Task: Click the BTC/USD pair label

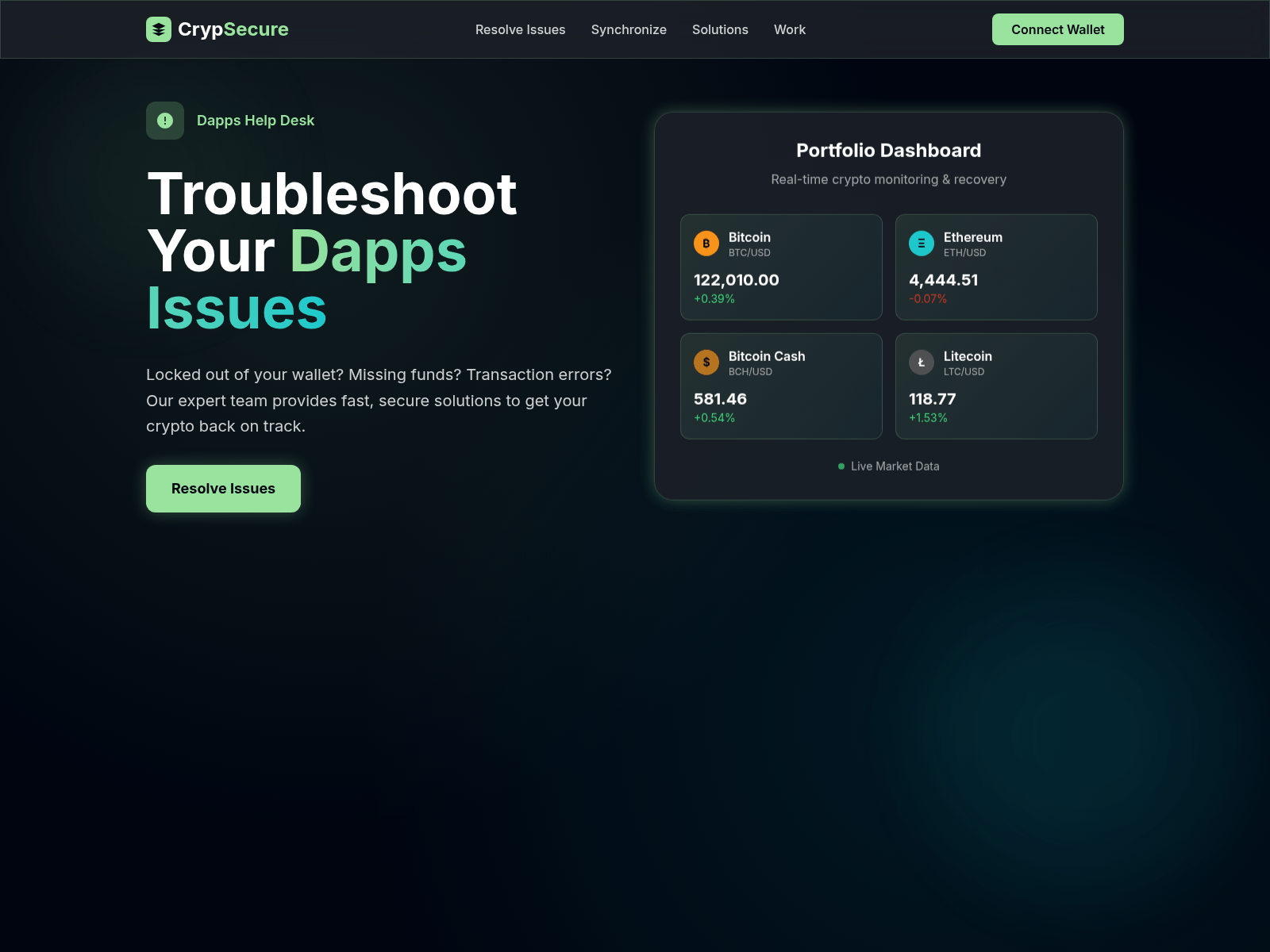Action: pos(749,253)
